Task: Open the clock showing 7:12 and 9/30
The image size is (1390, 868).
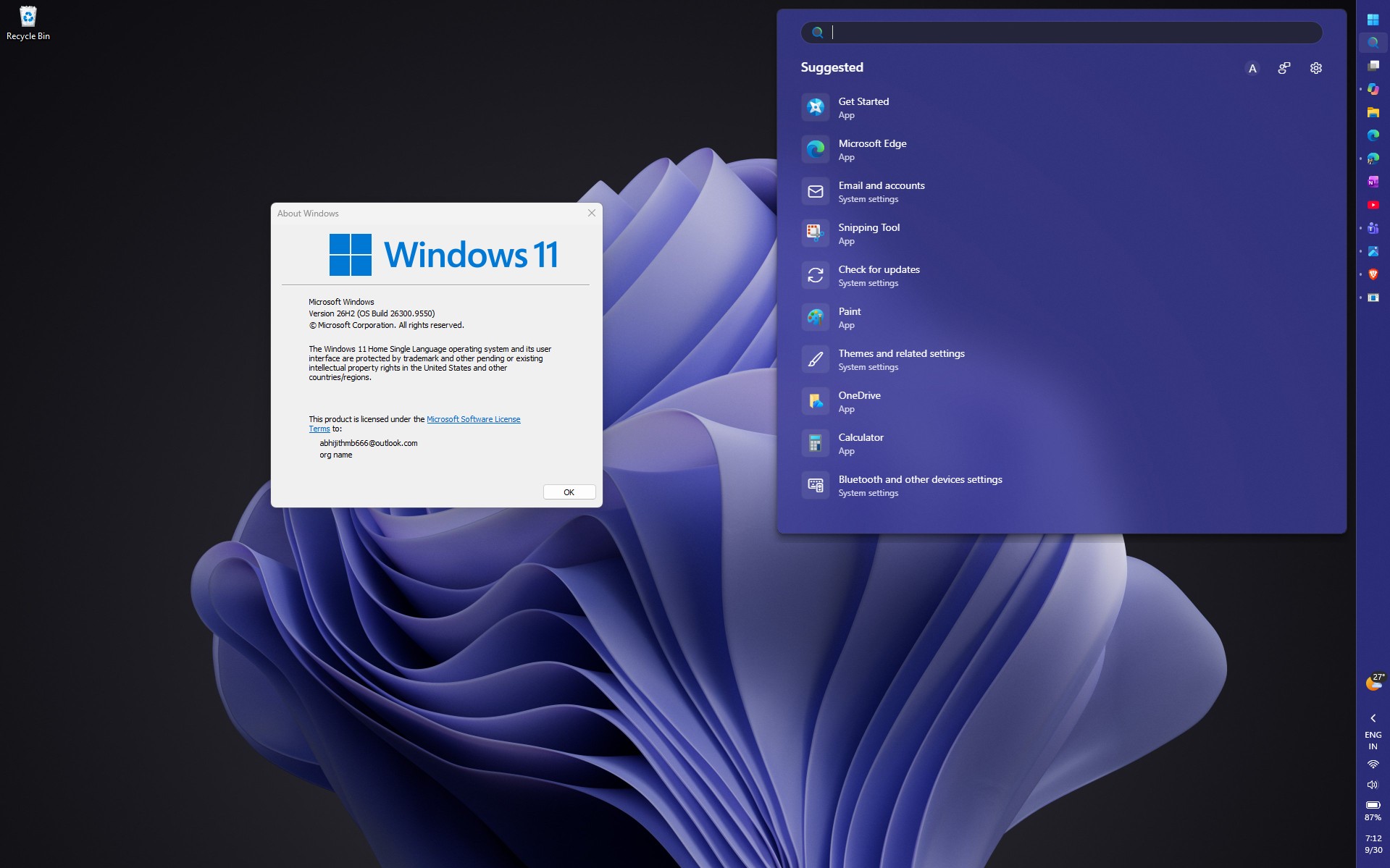Action: pos(1373,844)
